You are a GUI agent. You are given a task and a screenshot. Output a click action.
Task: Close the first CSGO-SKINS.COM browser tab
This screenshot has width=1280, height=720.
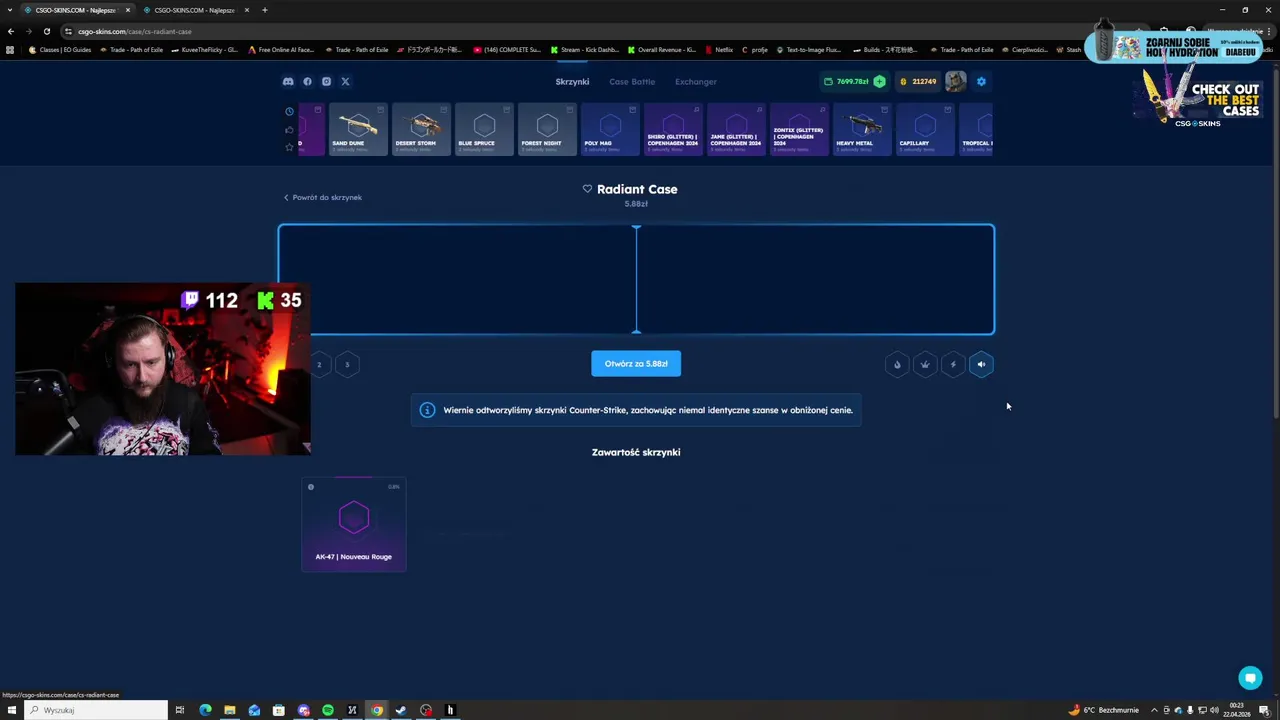(x=128, y=10)
